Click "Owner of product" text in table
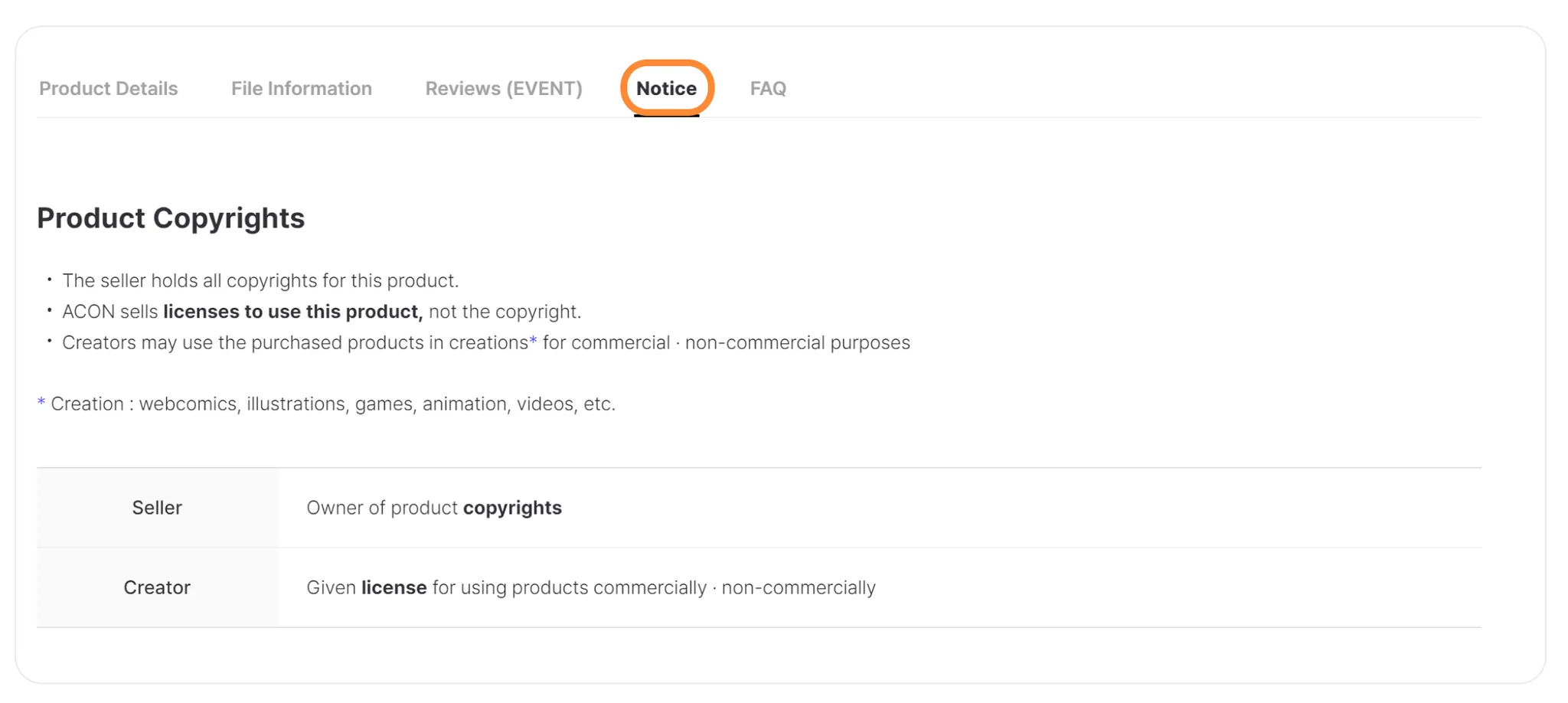 click(381, 508)
